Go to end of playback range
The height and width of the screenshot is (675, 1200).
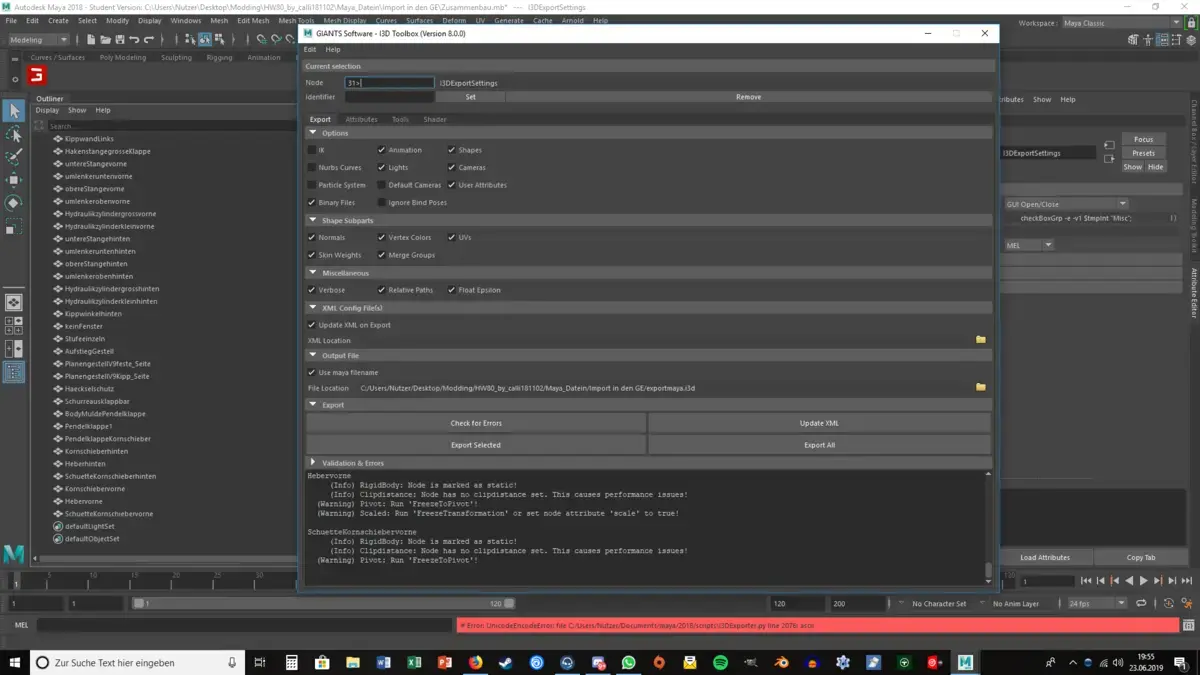(x=1187, y=581)
